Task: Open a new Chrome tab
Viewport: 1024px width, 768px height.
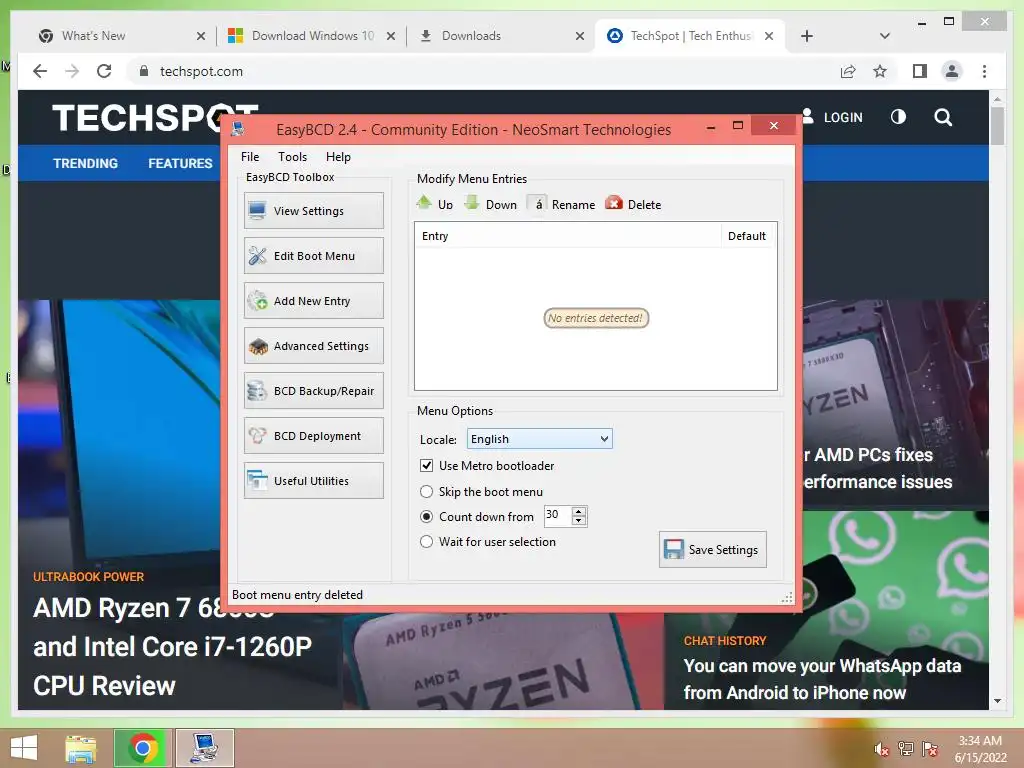Action: point(807,37)
